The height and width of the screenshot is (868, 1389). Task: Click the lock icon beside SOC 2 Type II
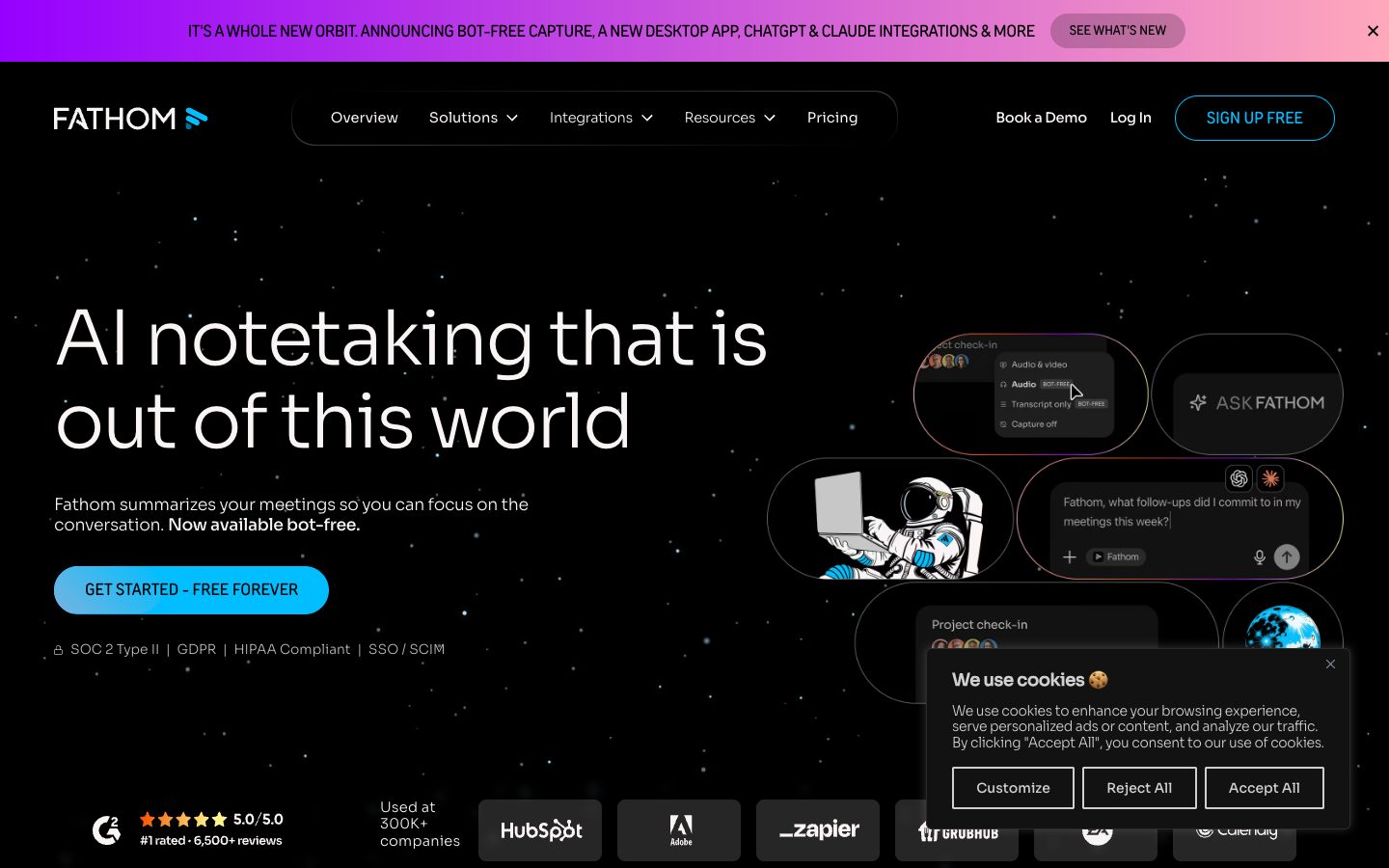coord(59,650)
